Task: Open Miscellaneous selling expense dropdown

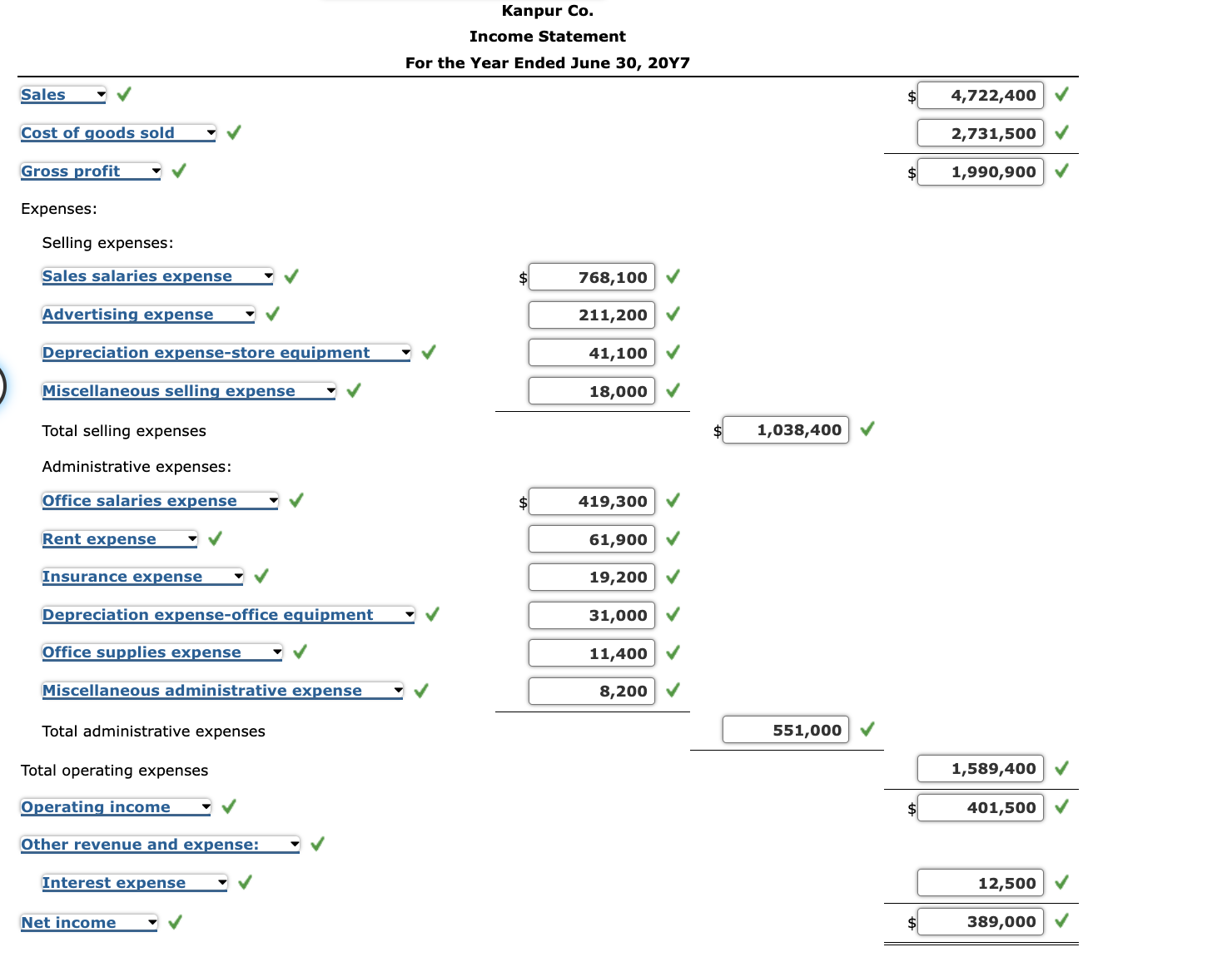Action: pos(189,391)
